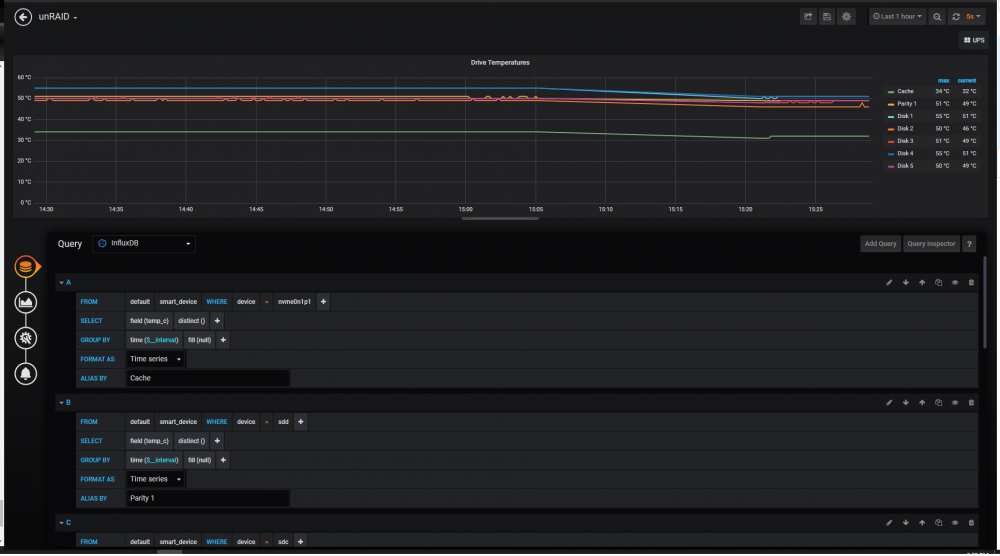
Task: Refresh the dashboard with the refresh icon
Action: (956, 17)
